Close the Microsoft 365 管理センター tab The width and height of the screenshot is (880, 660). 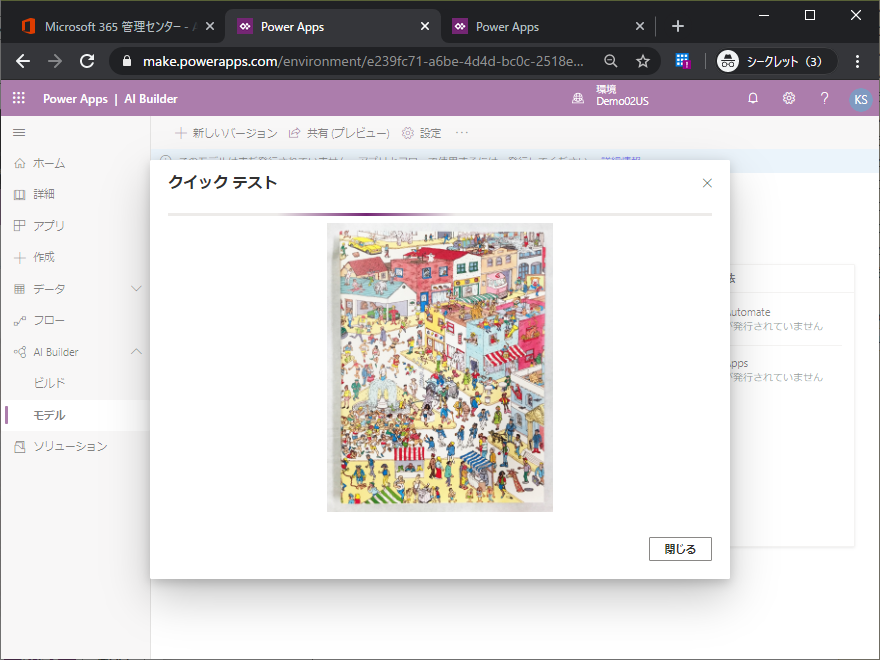click(x=210, y=26)
